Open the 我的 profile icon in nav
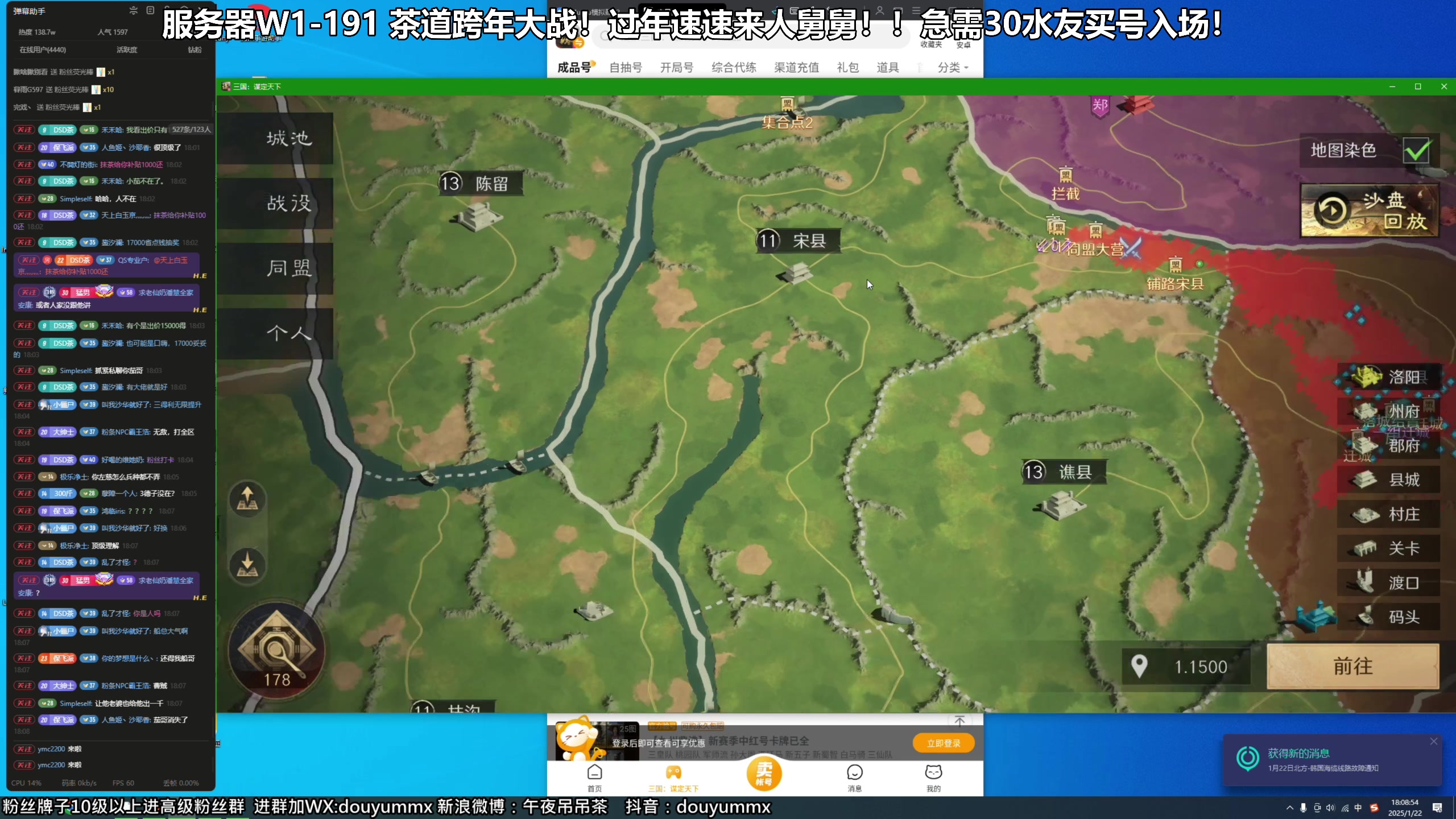 [933, 777]
